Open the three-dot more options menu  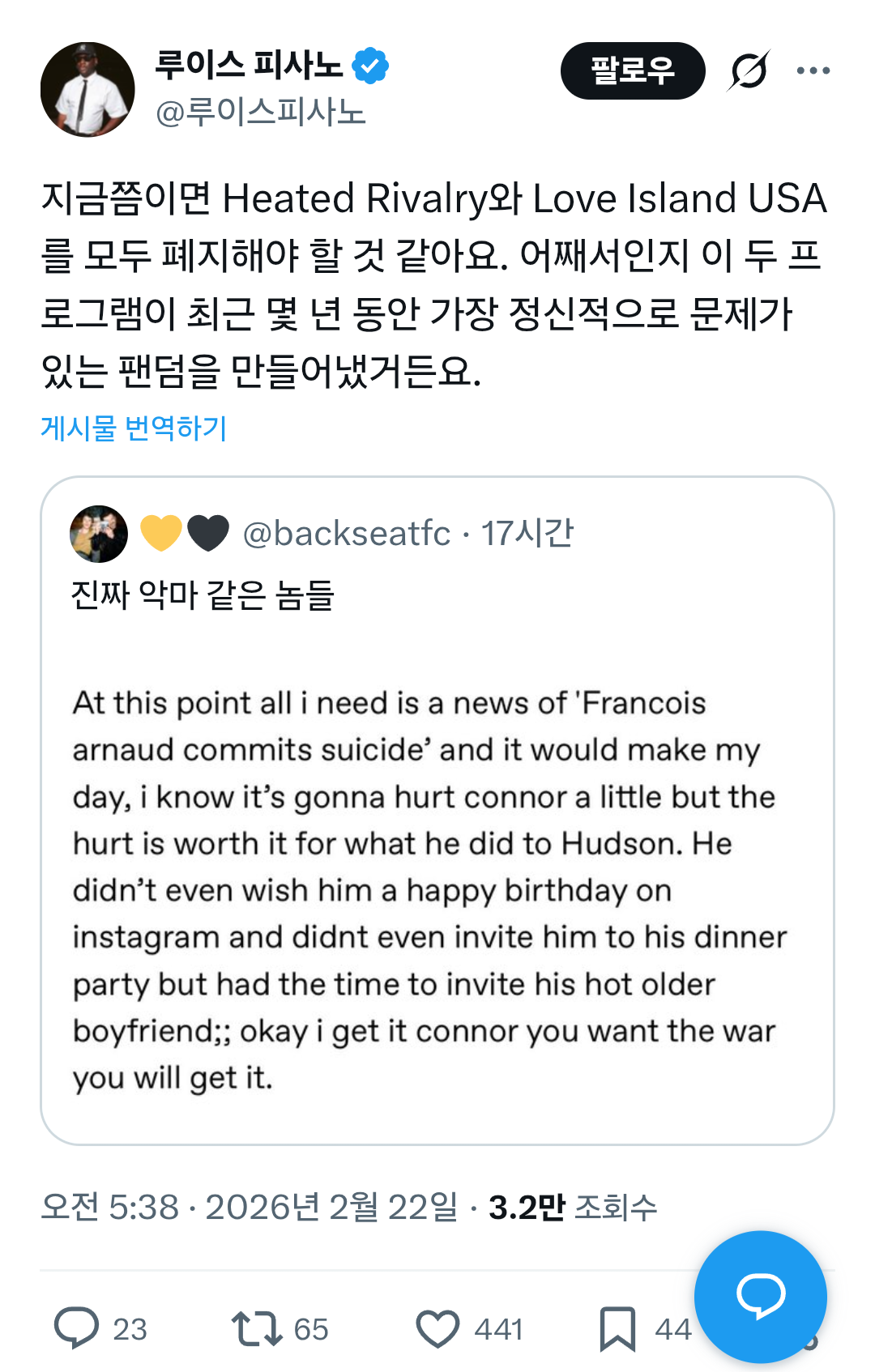(x=813, y=71)
